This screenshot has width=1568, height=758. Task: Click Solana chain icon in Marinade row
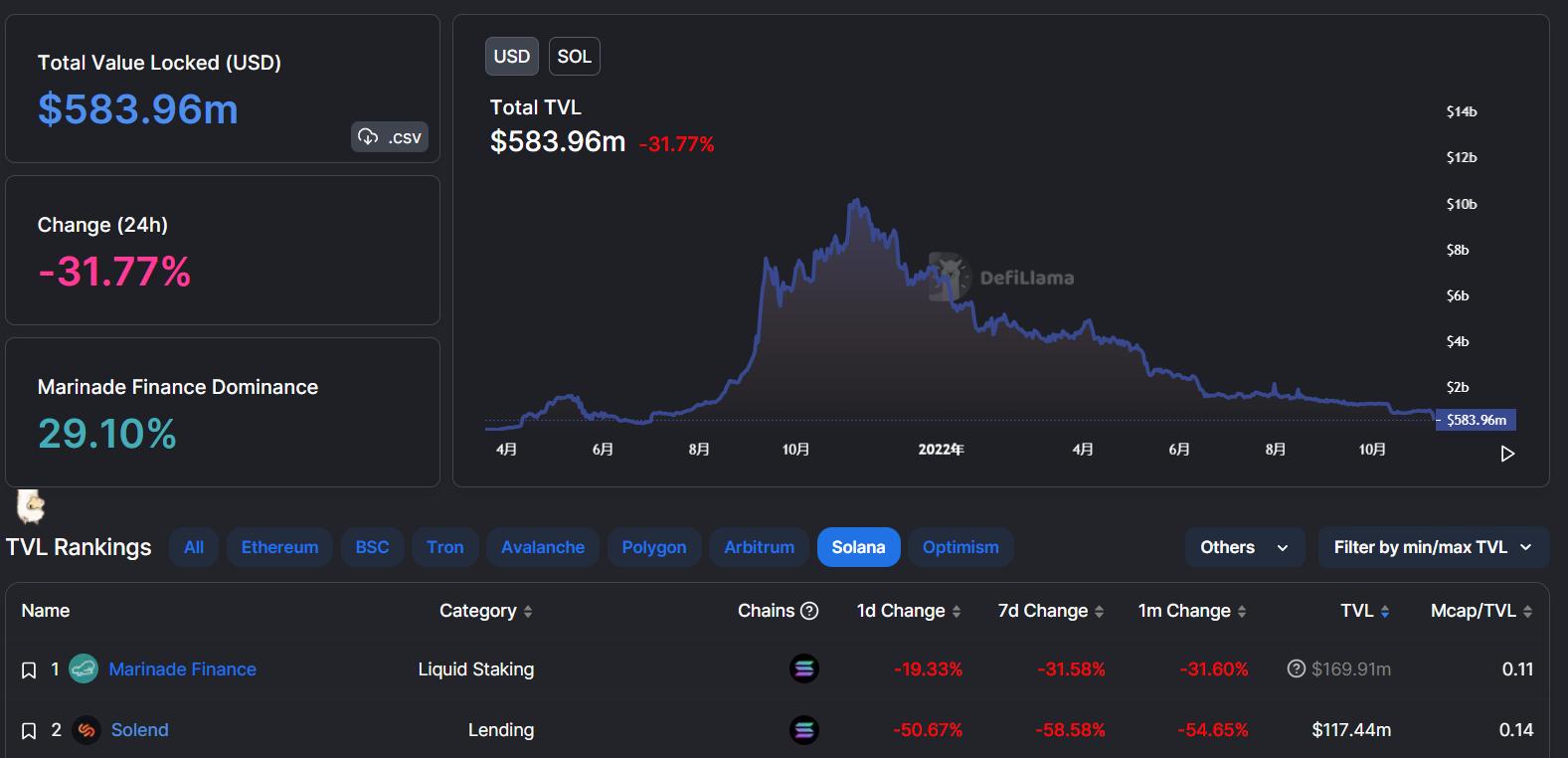click(x=803, y=669)
